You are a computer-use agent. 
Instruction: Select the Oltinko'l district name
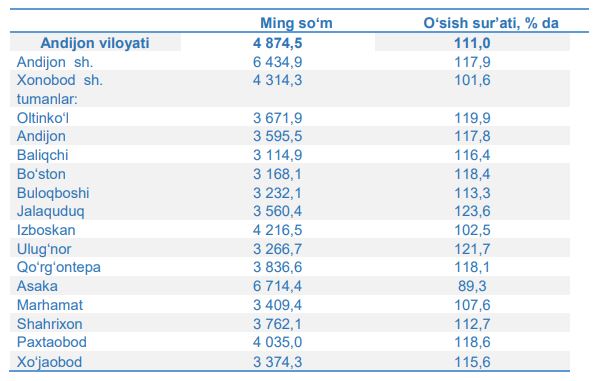tap(43, 118)
